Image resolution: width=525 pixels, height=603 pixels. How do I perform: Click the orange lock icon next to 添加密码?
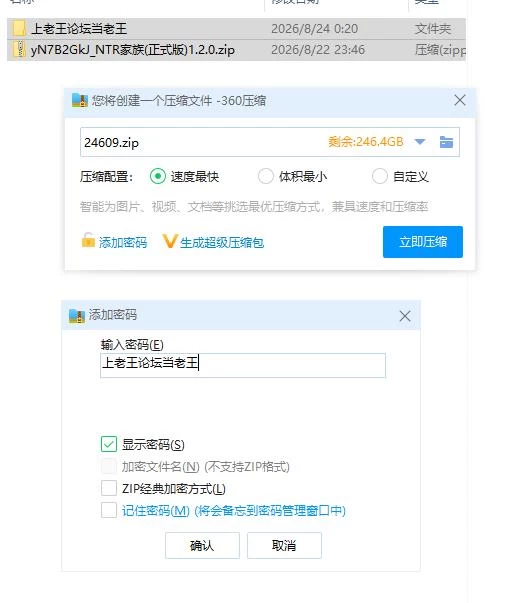tap(88, 240)
